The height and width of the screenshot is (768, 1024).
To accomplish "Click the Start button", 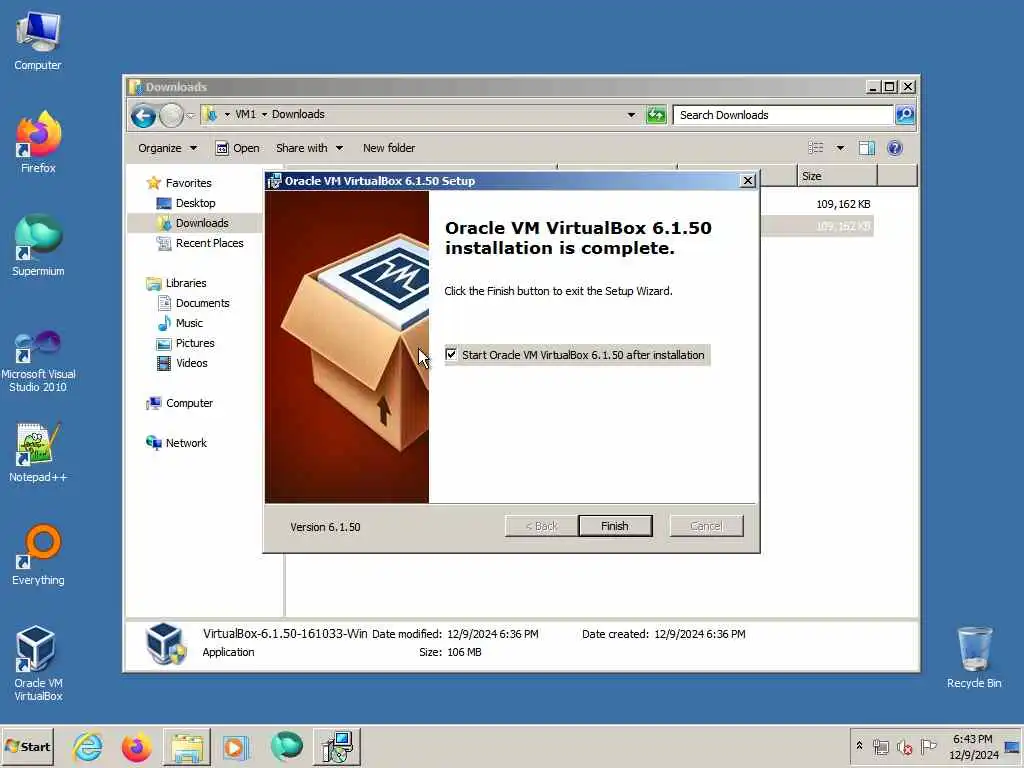I will pyautogui.click(x=27, y=746).
